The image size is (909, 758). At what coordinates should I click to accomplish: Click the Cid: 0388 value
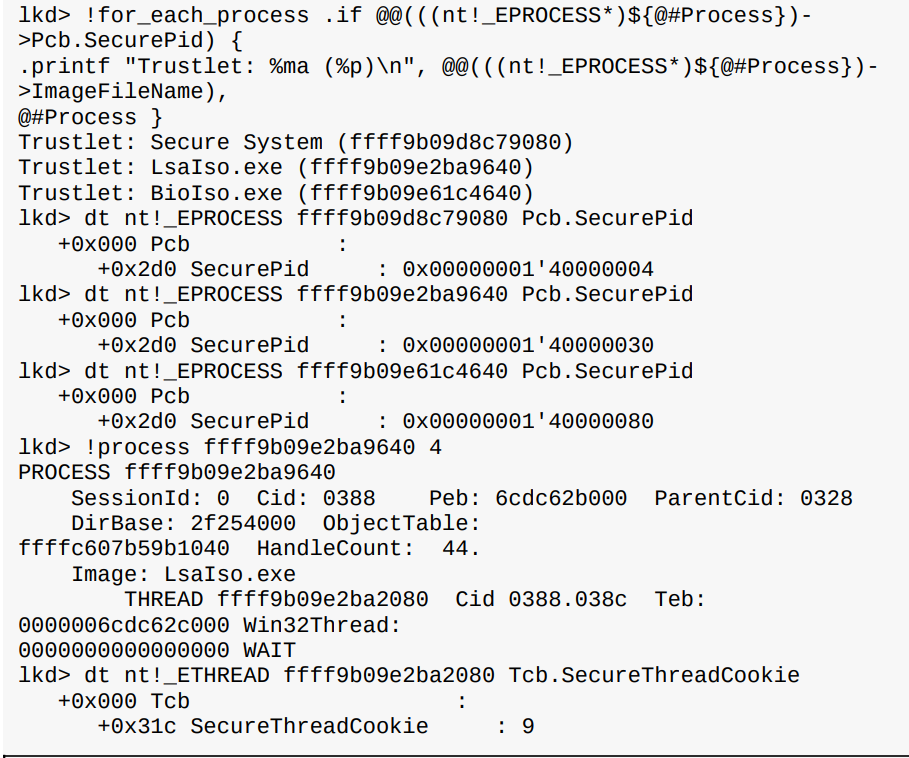316,498
